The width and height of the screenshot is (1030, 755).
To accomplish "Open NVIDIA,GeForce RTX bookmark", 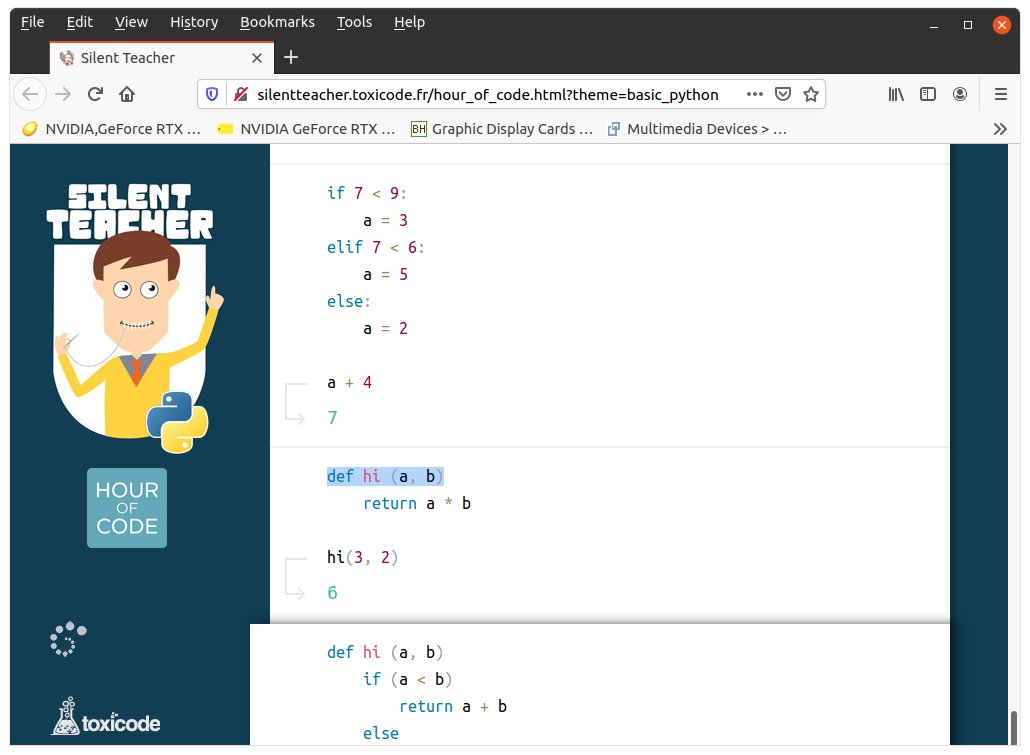I will pyautogui.click(x=112, y=129).
